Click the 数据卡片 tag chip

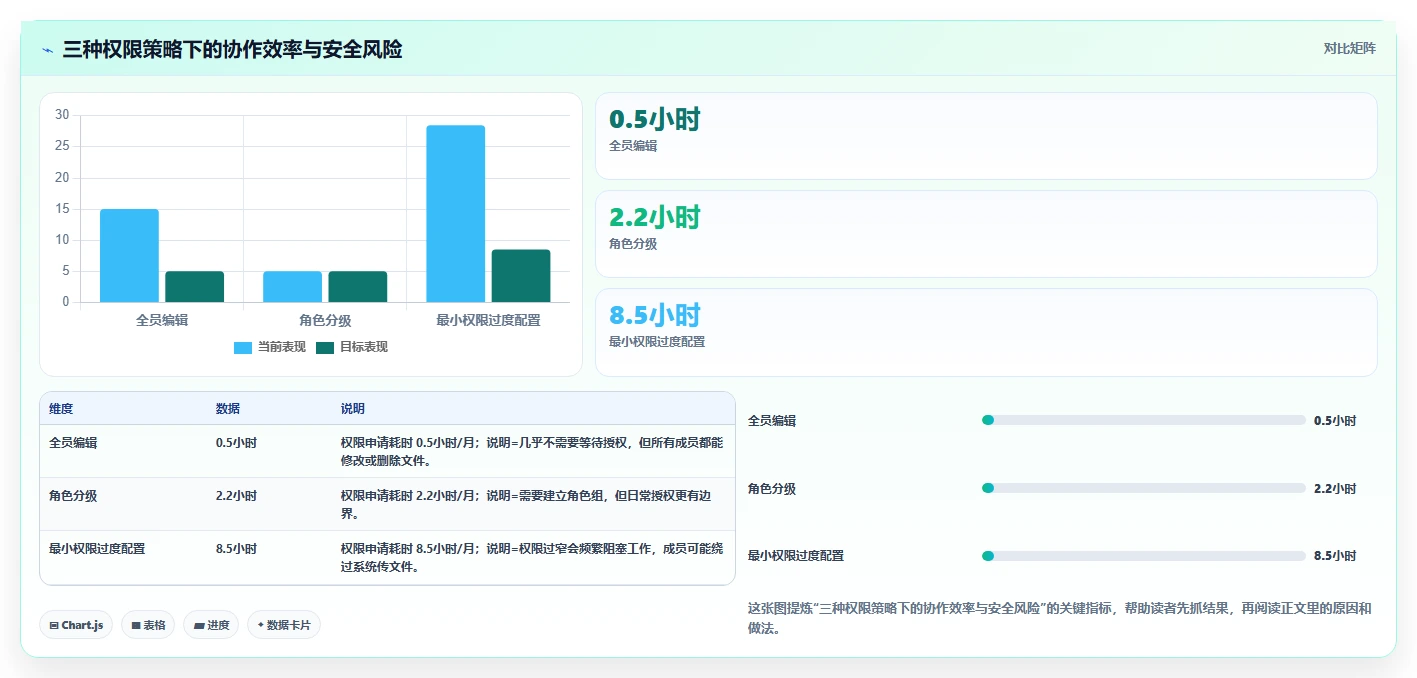[284, 625]
